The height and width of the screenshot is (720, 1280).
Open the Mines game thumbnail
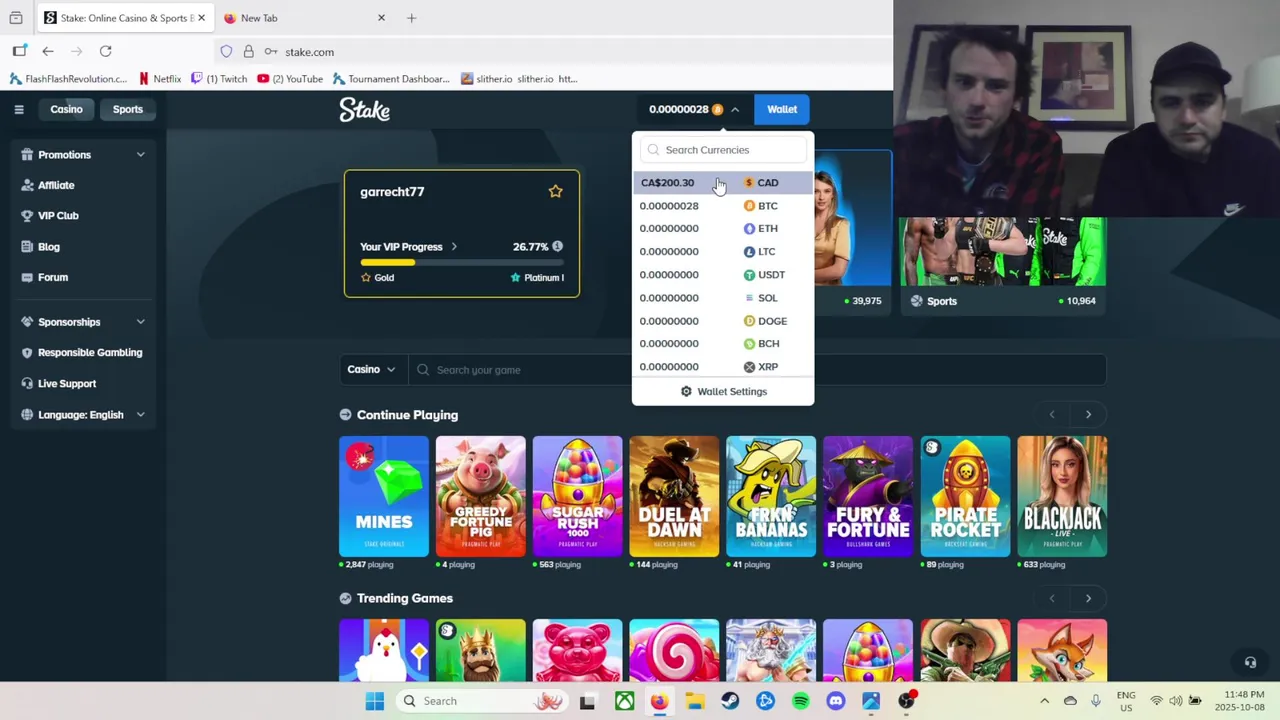(x=384, y=496)
